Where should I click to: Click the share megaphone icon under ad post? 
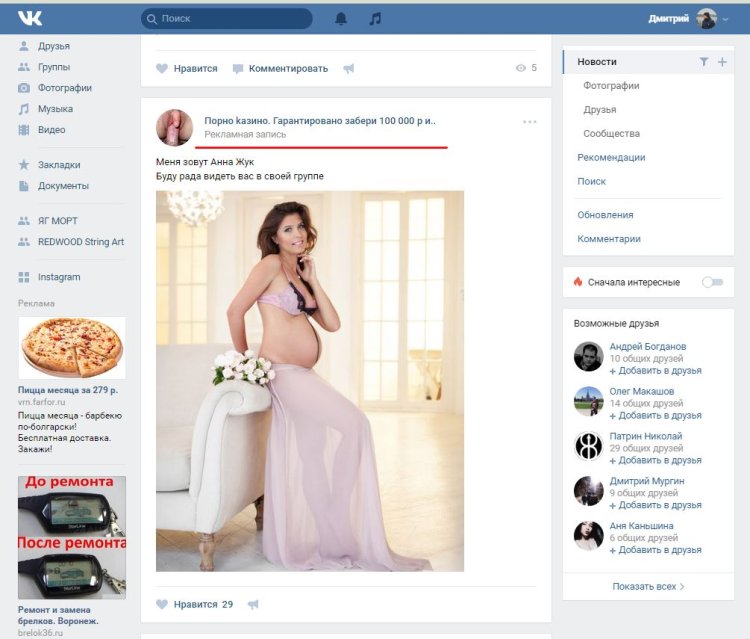tap(253, 604)
